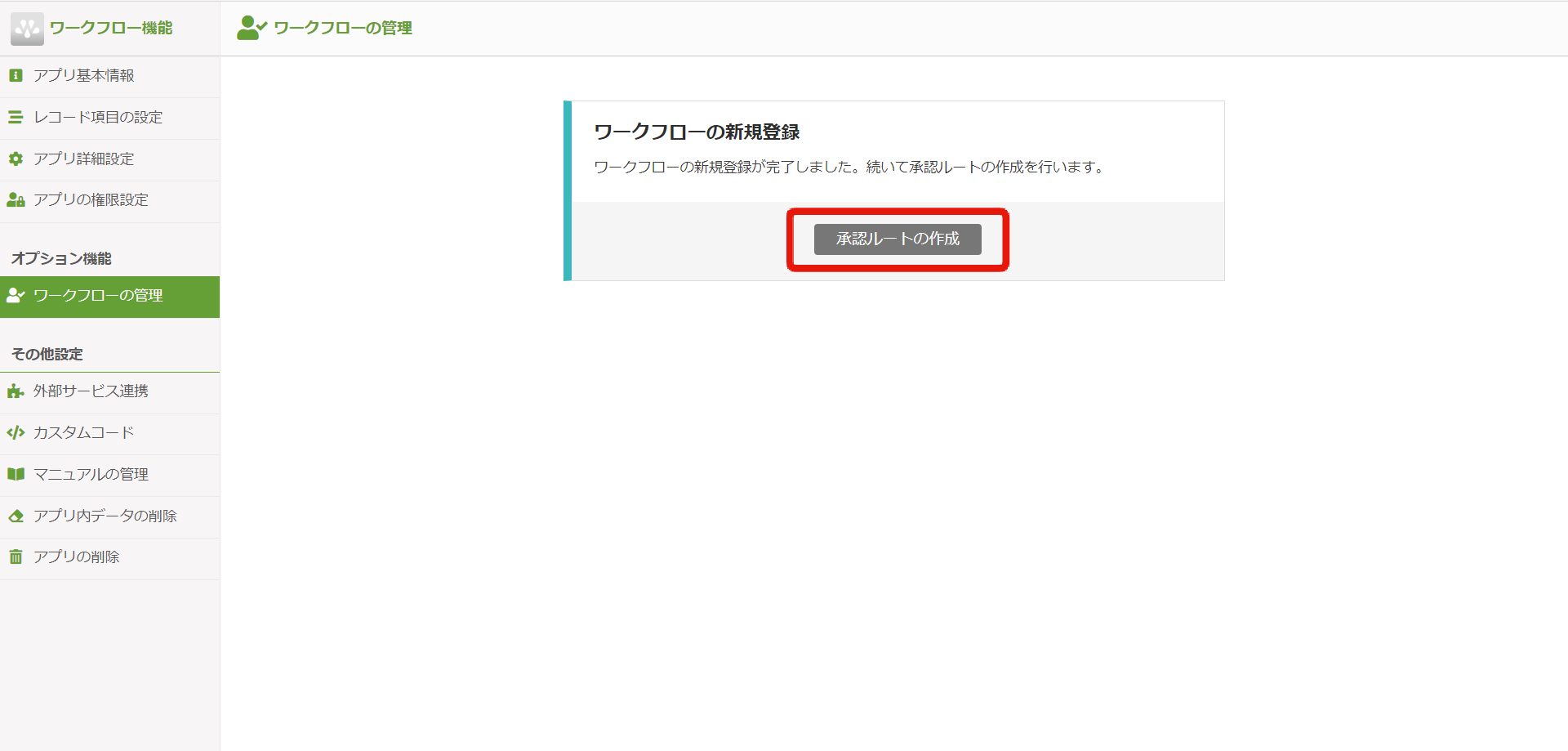Click the ワークフロー機能 app logo icon
1568x751 pixels.
(27, 29)
